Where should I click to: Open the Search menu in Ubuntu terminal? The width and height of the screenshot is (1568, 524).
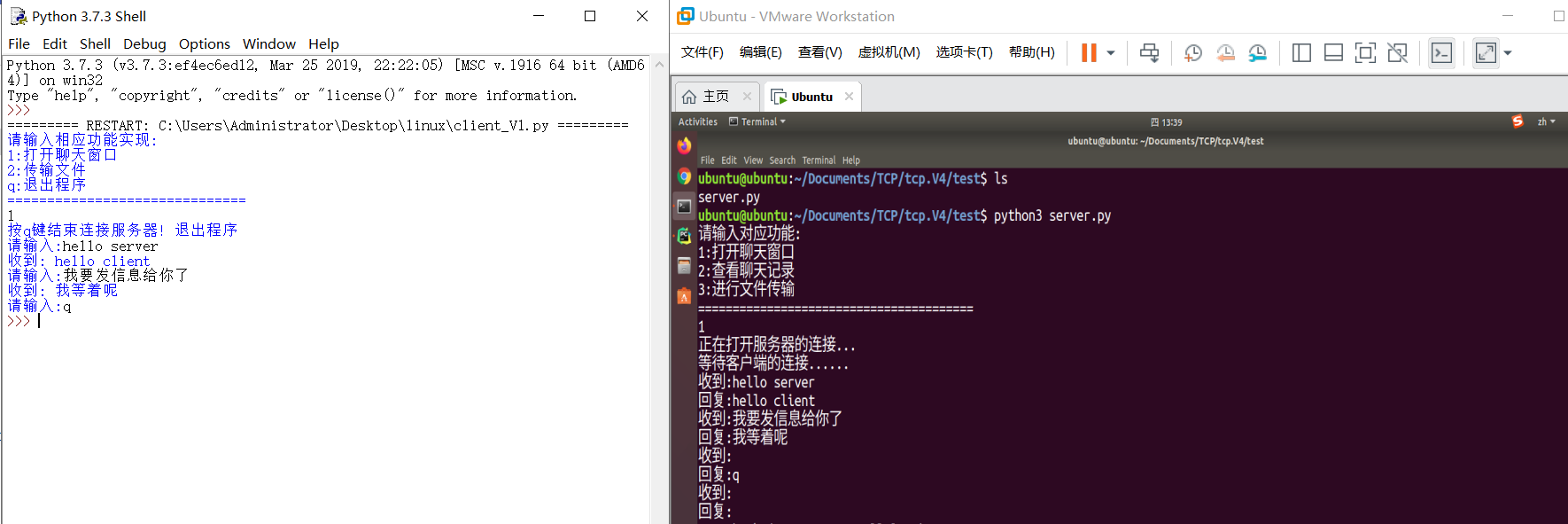coord(782,160)
